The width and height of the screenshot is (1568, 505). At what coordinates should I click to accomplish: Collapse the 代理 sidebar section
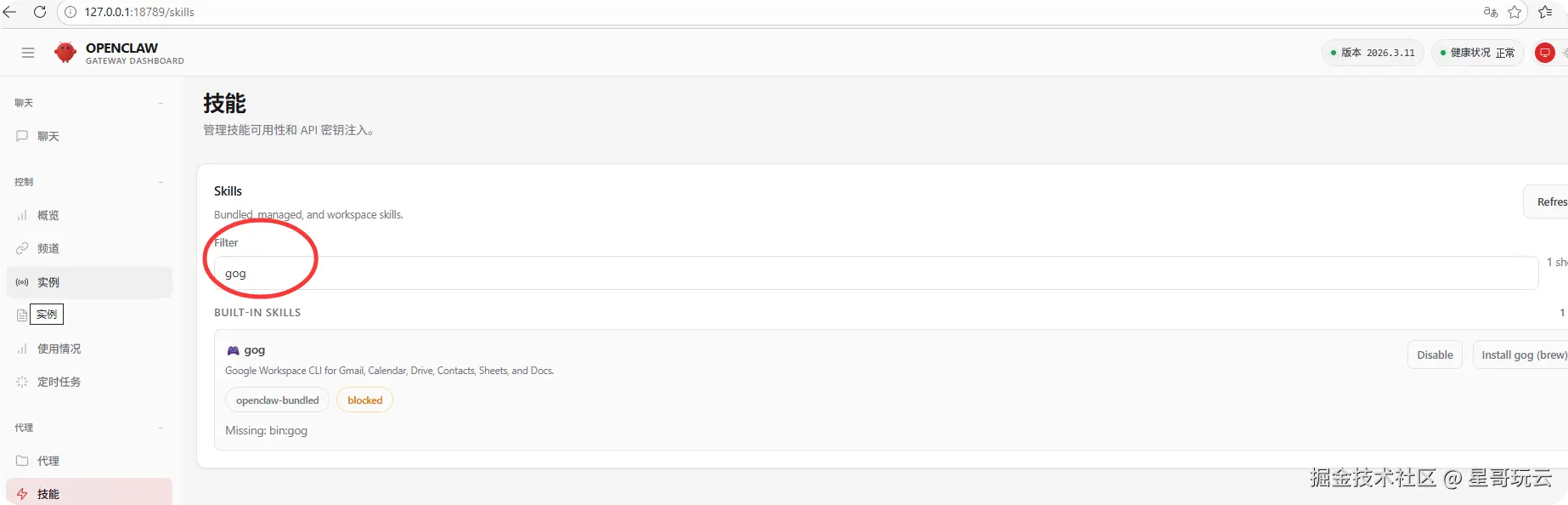[161, 428]
